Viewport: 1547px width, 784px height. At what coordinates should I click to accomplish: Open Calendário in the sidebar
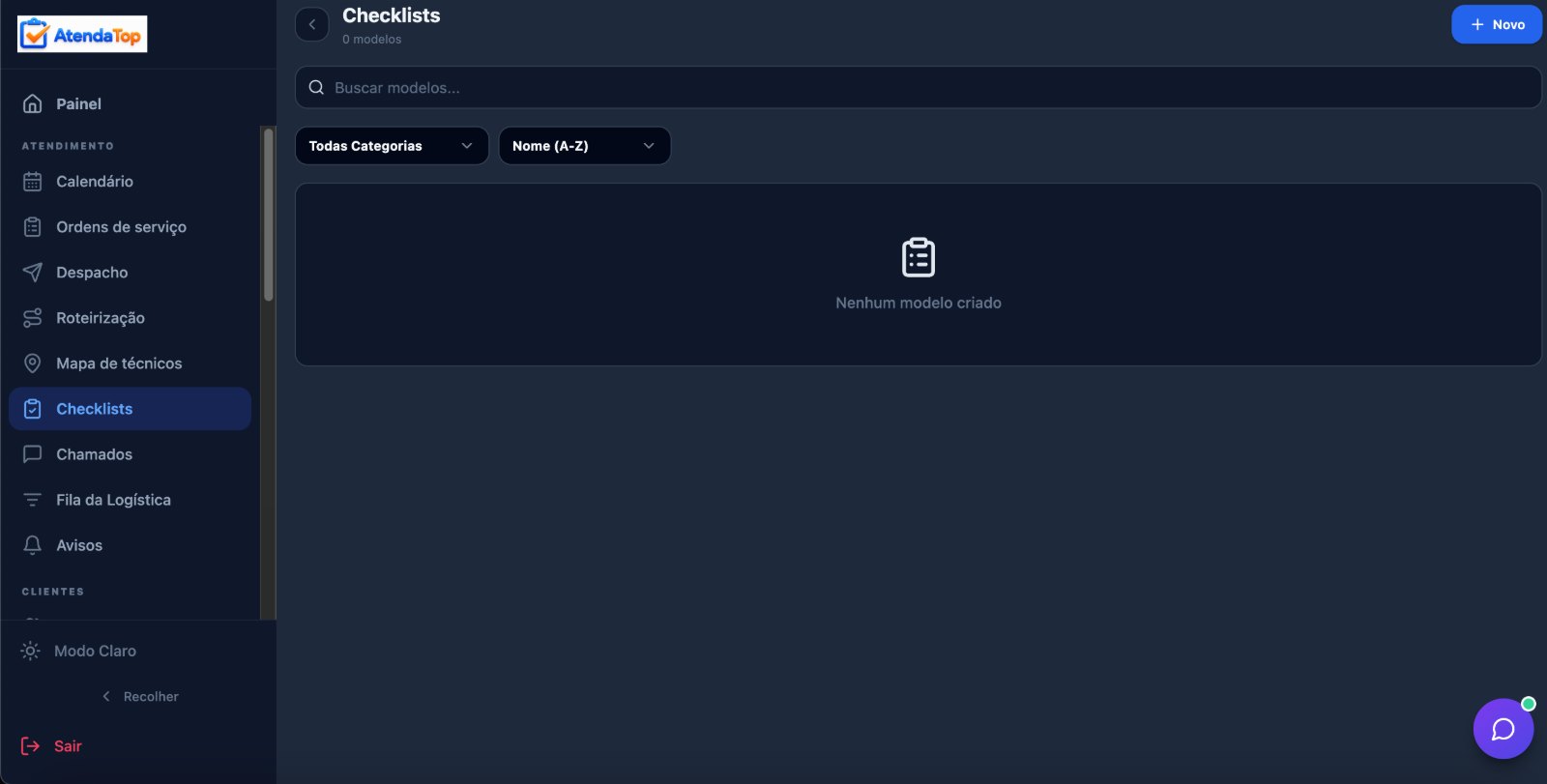pyautogui.click(x=130, y=181)
